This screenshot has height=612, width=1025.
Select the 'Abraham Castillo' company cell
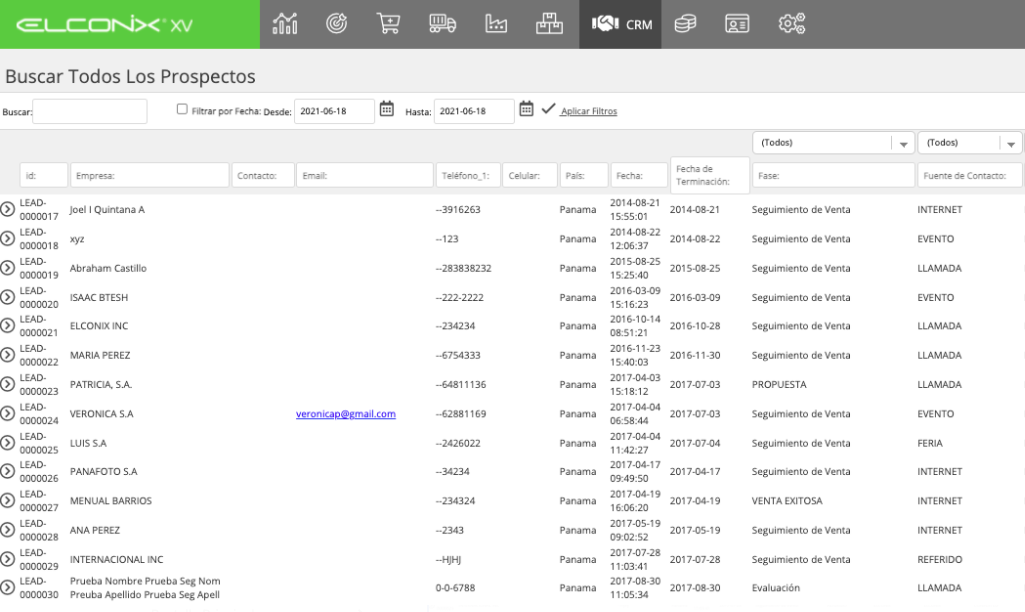[x=109, y=268]
